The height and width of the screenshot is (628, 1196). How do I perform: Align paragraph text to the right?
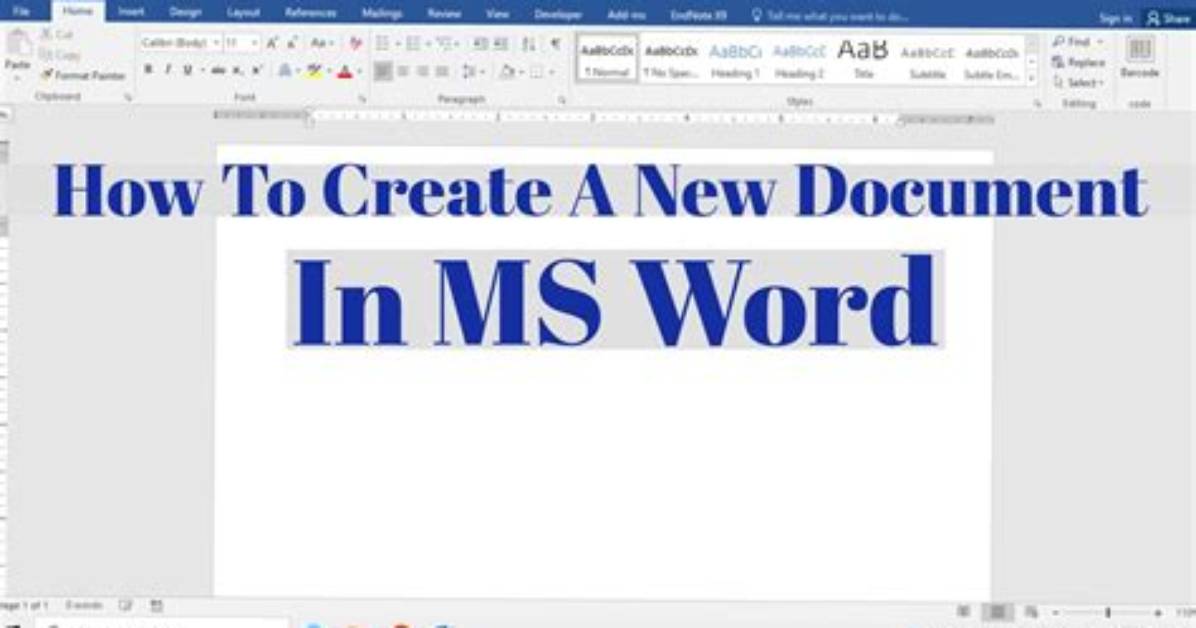(x=423, y=72)
